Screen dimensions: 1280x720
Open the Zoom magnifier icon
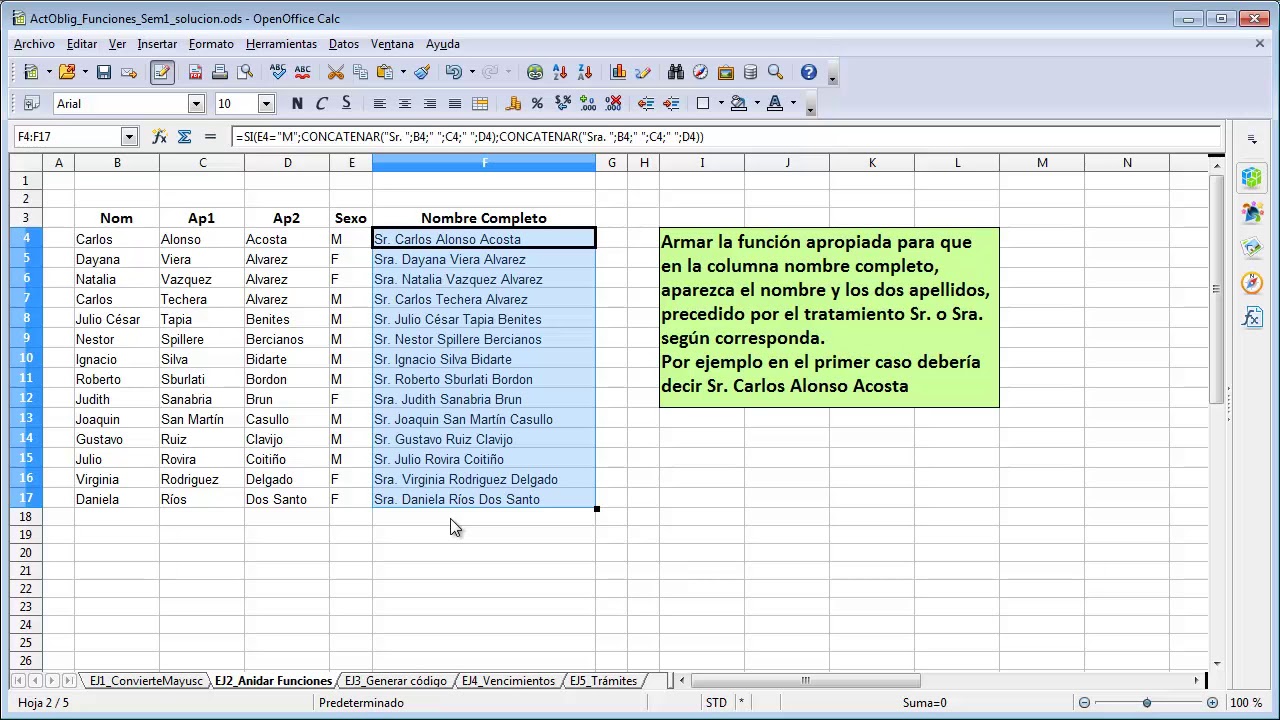point(775,72)
